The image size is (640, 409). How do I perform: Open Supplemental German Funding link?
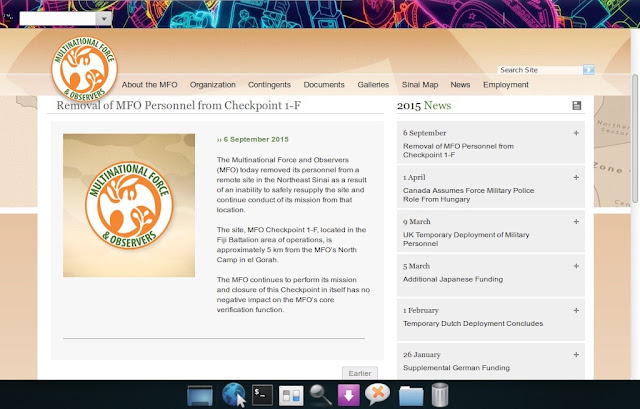[x=456, y=368]
